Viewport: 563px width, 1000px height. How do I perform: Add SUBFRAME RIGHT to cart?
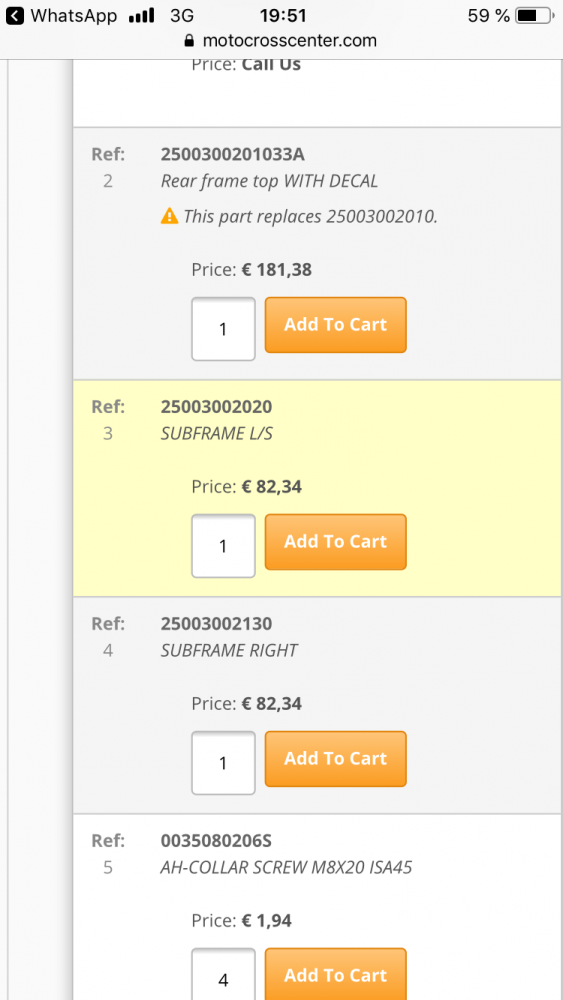(335, 758)
